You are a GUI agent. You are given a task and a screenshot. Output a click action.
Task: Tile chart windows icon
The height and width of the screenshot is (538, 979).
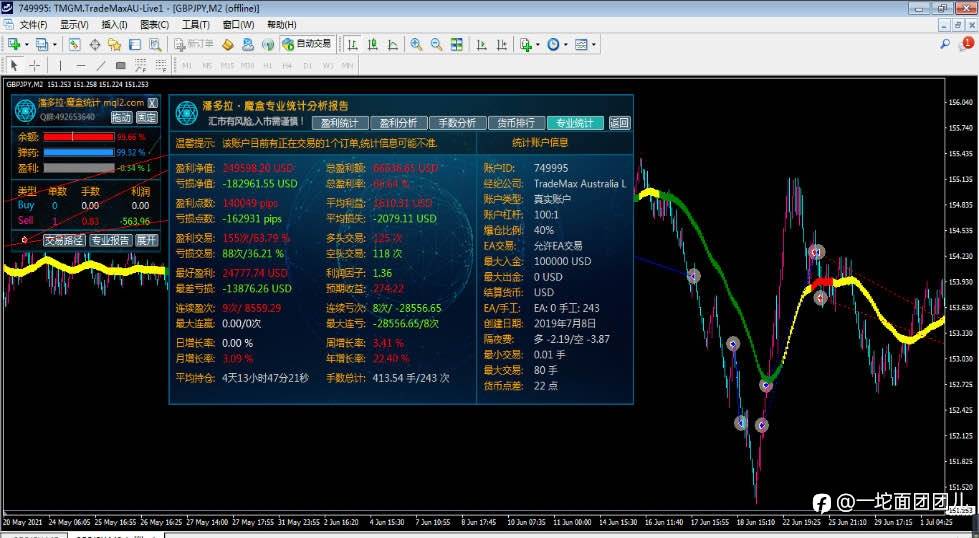[456, 44]
